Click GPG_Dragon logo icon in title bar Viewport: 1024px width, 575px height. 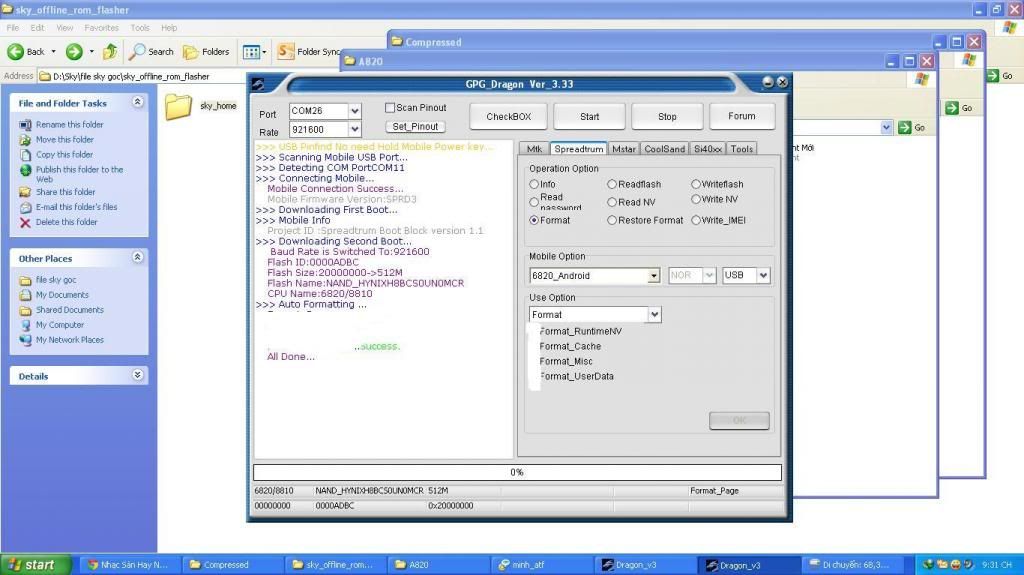click(258, 84)
